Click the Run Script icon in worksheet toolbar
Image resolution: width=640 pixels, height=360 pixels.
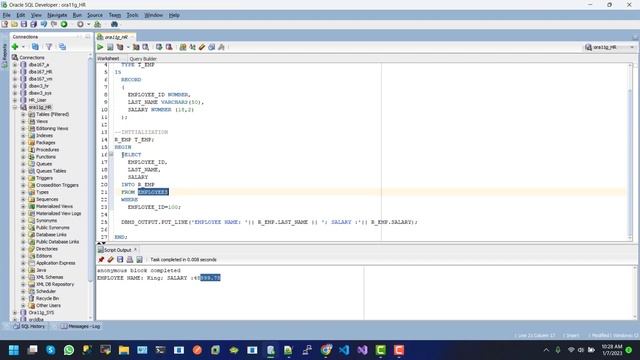(x=110, y=47)
